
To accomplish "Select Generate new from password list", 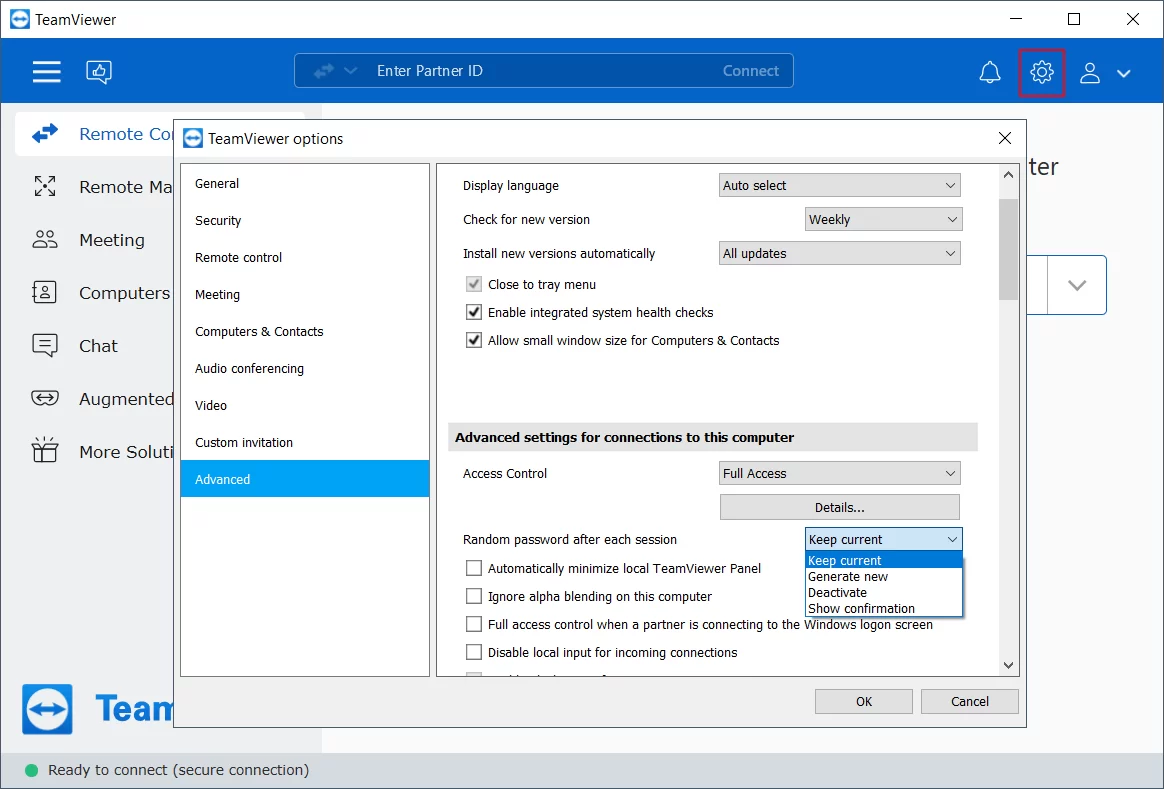I will coord(848,577).
